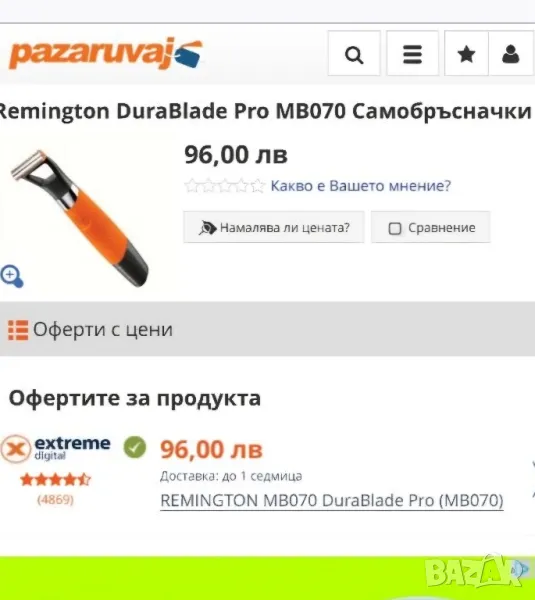Open the Оферти с цени tab
Viewport: 535px width, 600px height.
(268, 329)
